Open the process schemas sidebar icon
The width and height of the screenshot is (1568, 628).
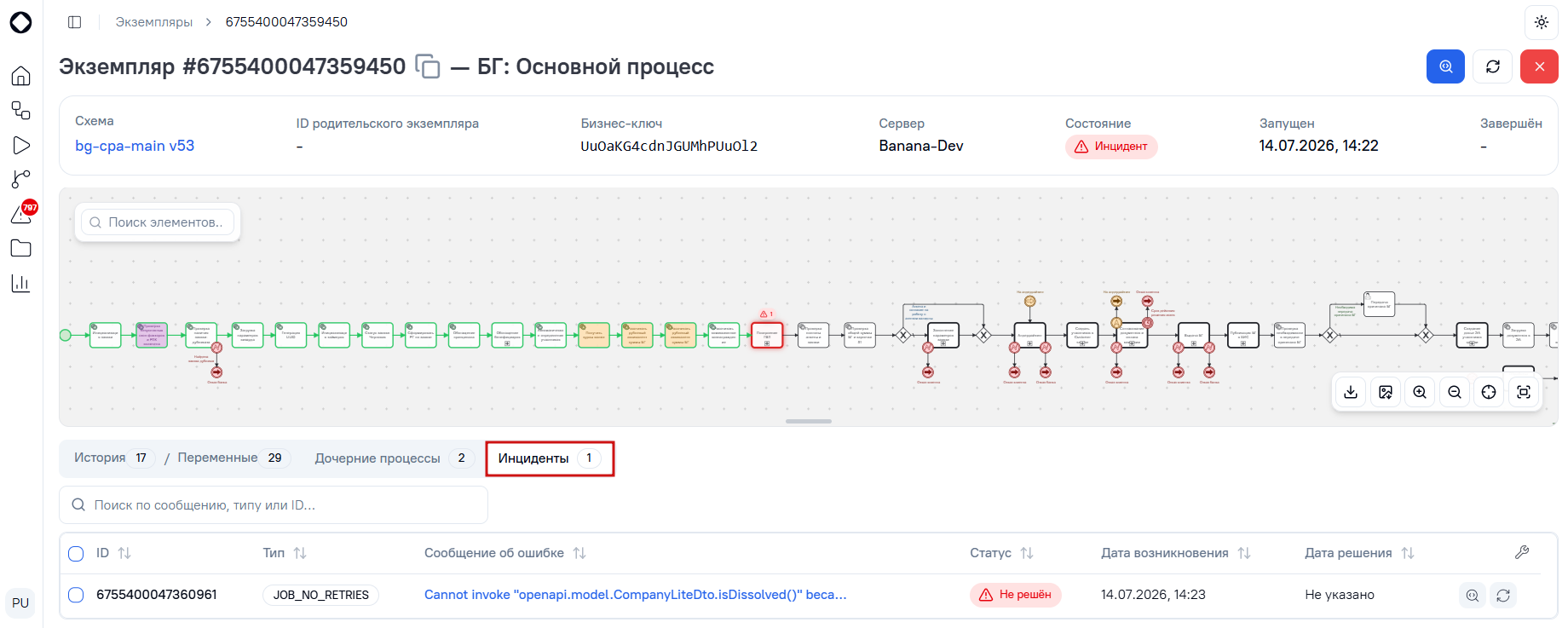(x=21, y=111)
